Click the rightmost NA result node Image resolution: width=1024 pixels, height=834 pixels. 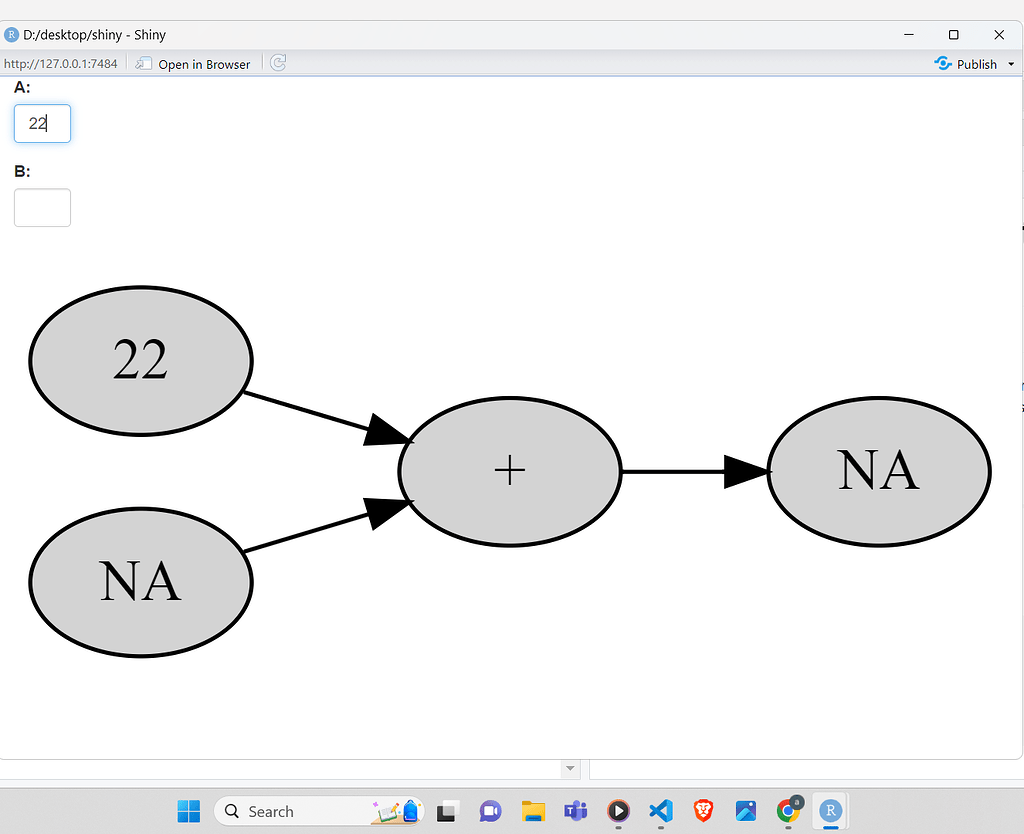click(878, 470)
